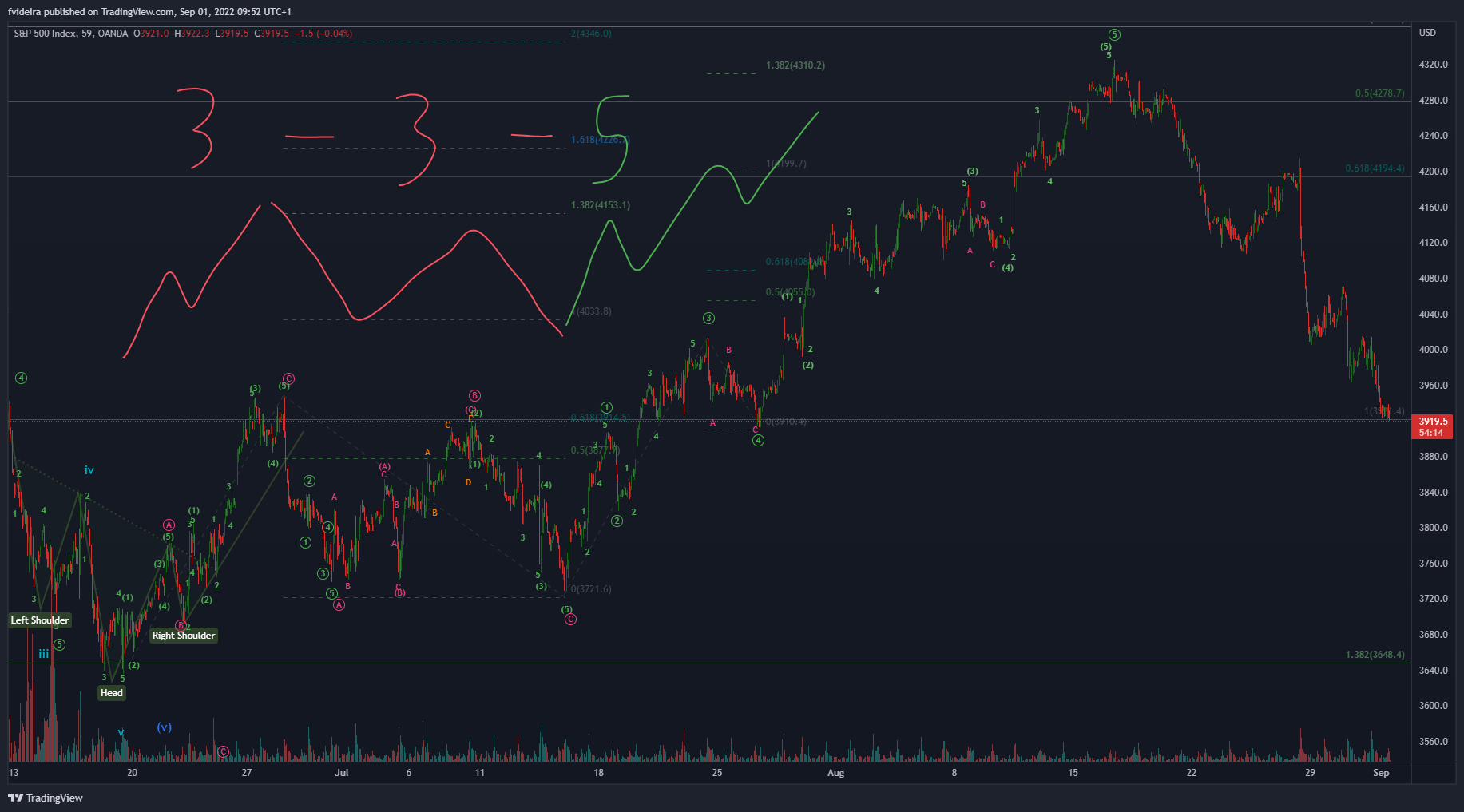
Task: Click the TradingView logo at bottom left
Action: [x=46, y=798]
